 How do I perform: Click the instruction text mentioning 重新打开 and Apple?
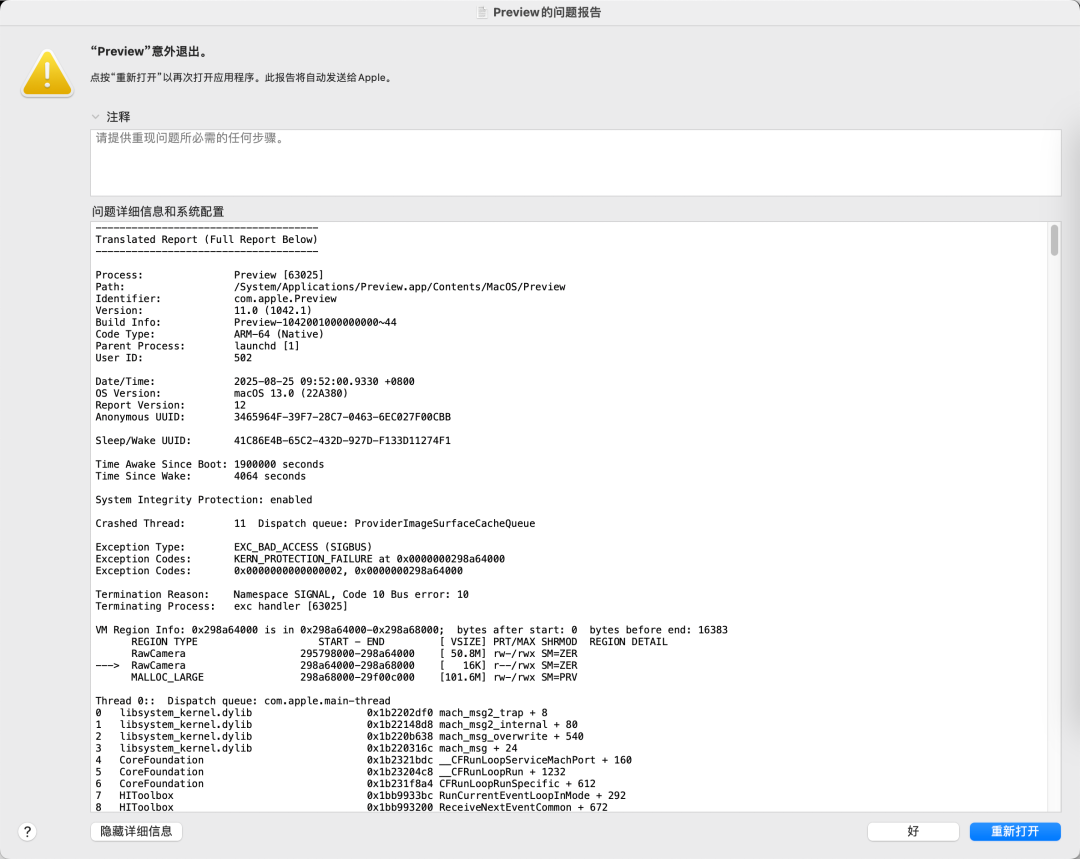[x=242, y=78]
